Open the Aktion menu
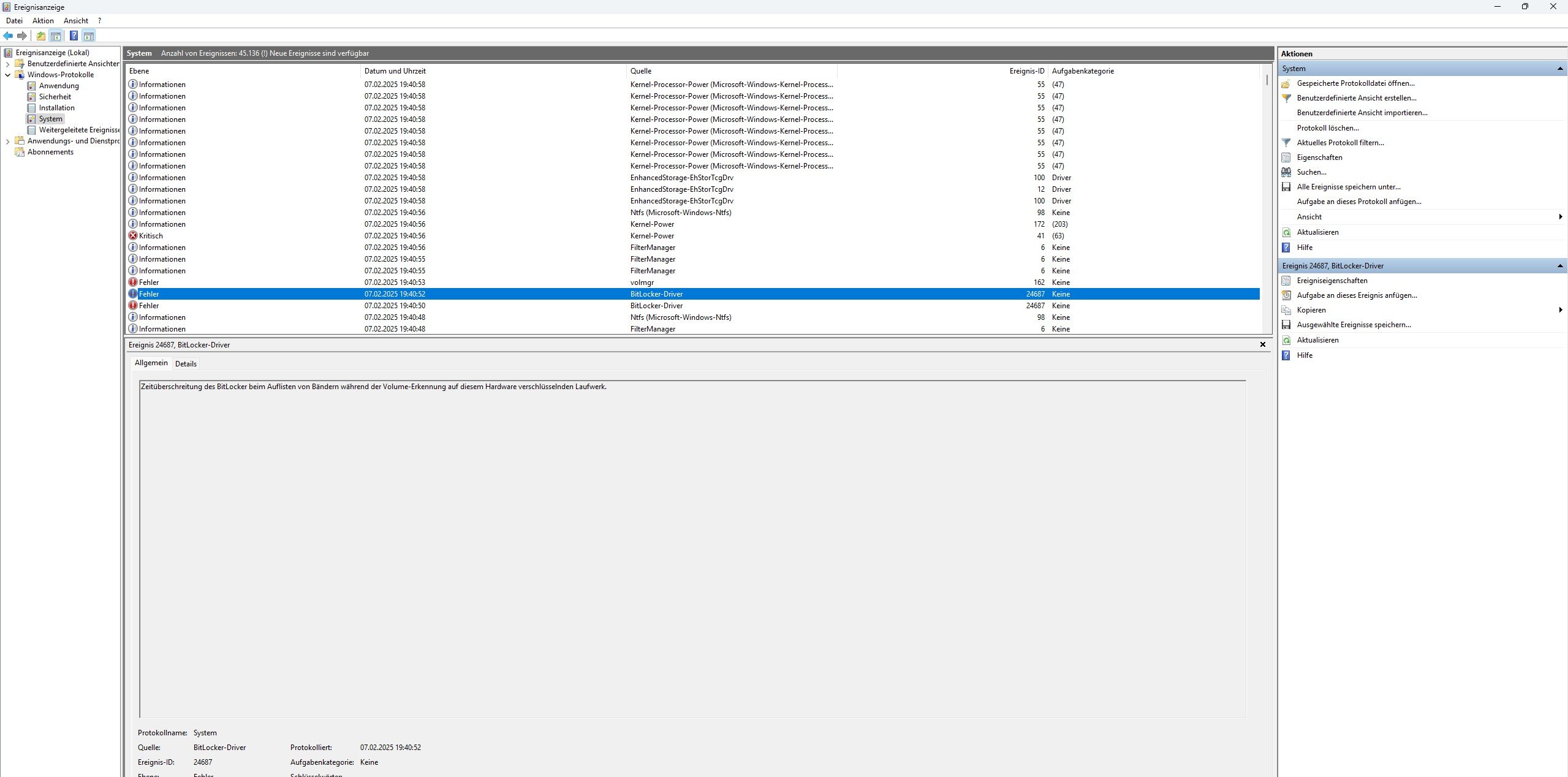Image resolution: width=1568 pixels, height=777 pixels. tap(43, 21)
